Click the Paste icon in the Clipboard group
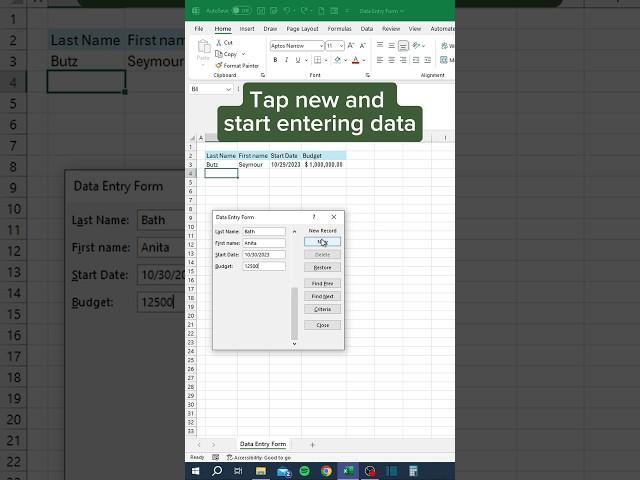This screenshot has width=640, height=480. [203, 47]
